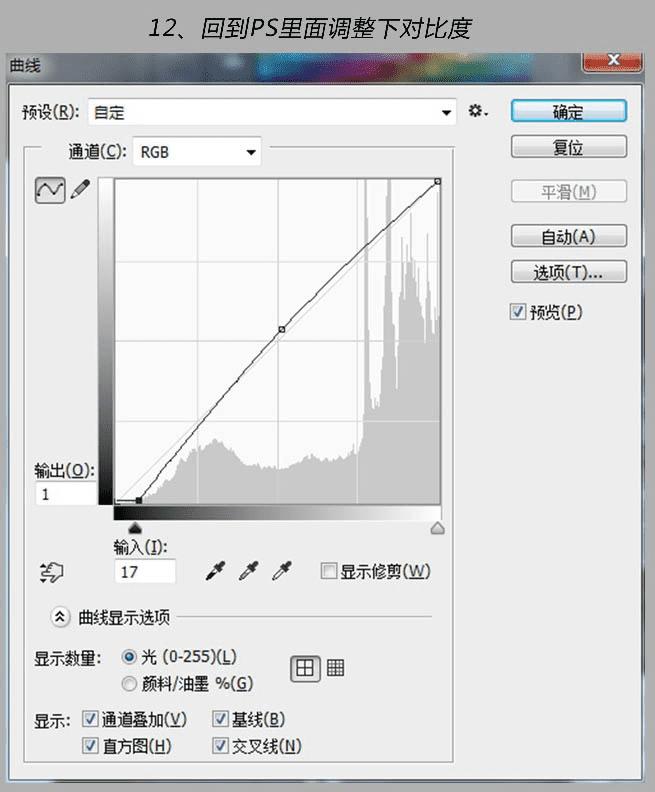Click the 自动(A) button
This screenshot has width=655, height=792.
[x=569, y=236]
